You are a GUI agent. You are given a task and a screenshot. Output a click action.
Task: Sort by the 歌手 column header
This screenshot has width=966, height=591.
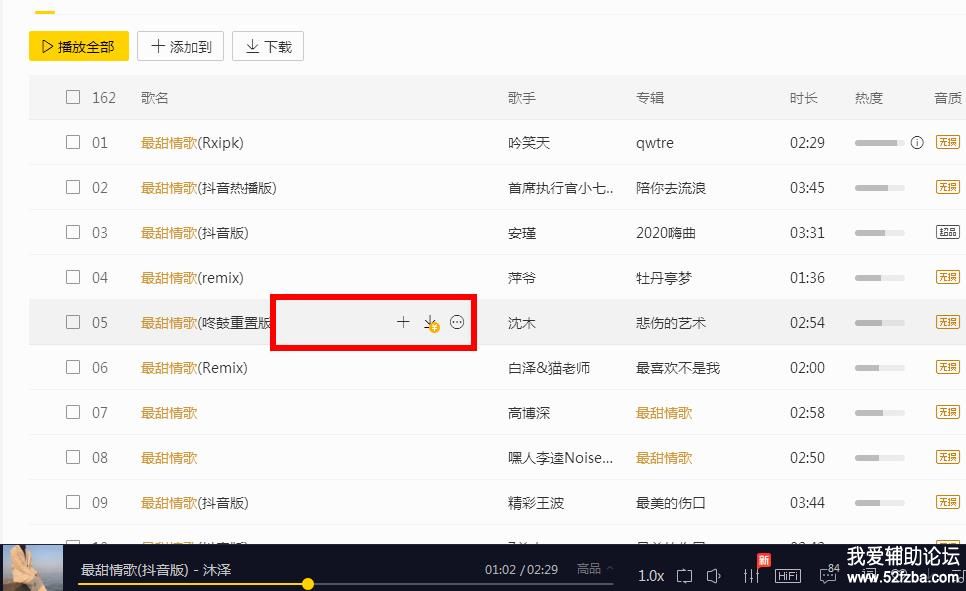pos(522,97)
